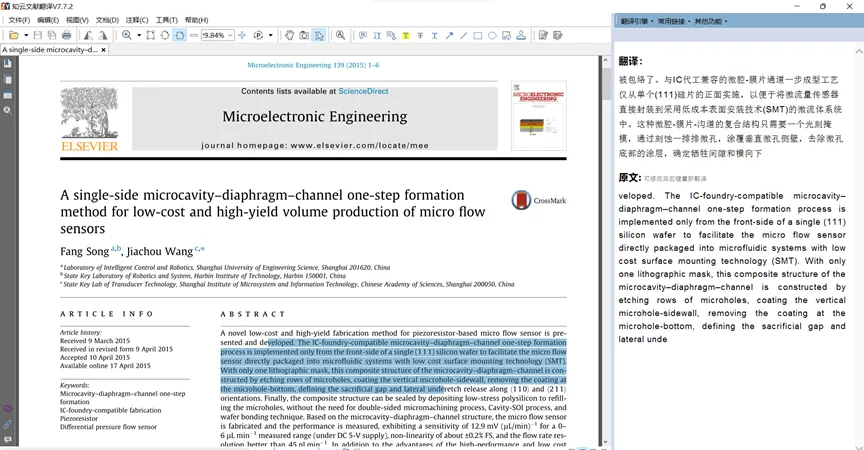This screenshot has width=864, height=450.
Task: Choose the yellow highlight text tool
Action: pos(406,35)
